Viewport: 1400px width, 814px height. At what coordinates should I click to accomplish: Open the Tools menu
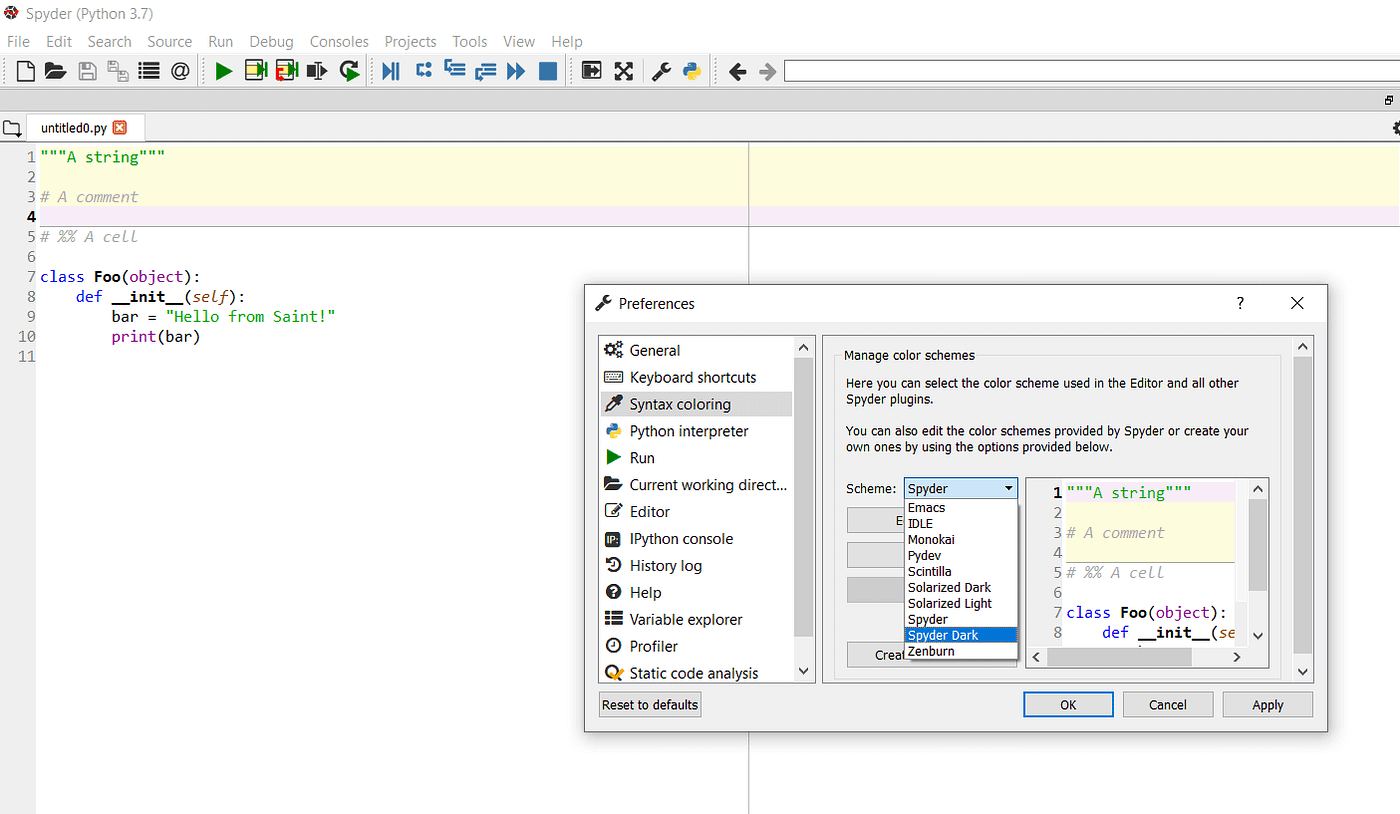[x=469, y=41]
